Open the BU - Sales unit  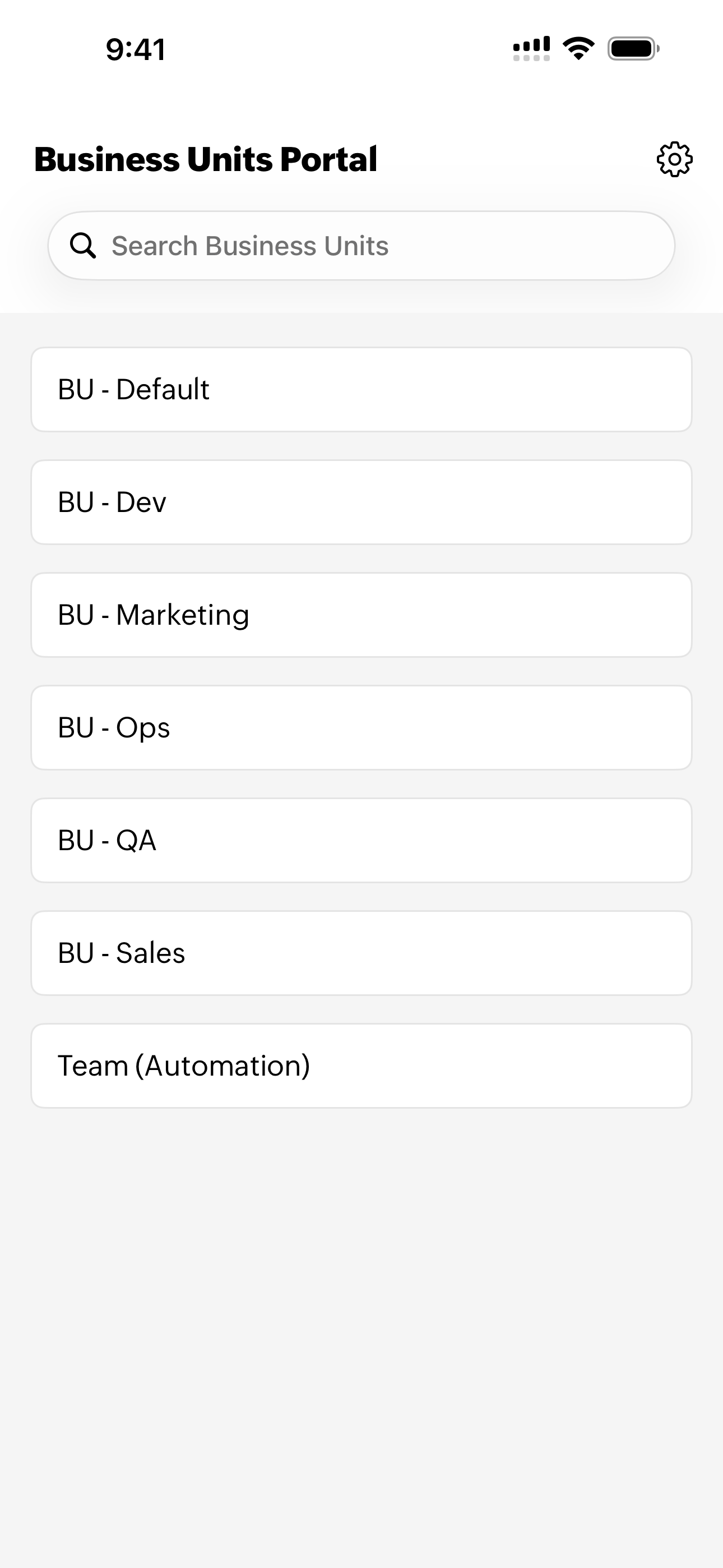(361, 953)
